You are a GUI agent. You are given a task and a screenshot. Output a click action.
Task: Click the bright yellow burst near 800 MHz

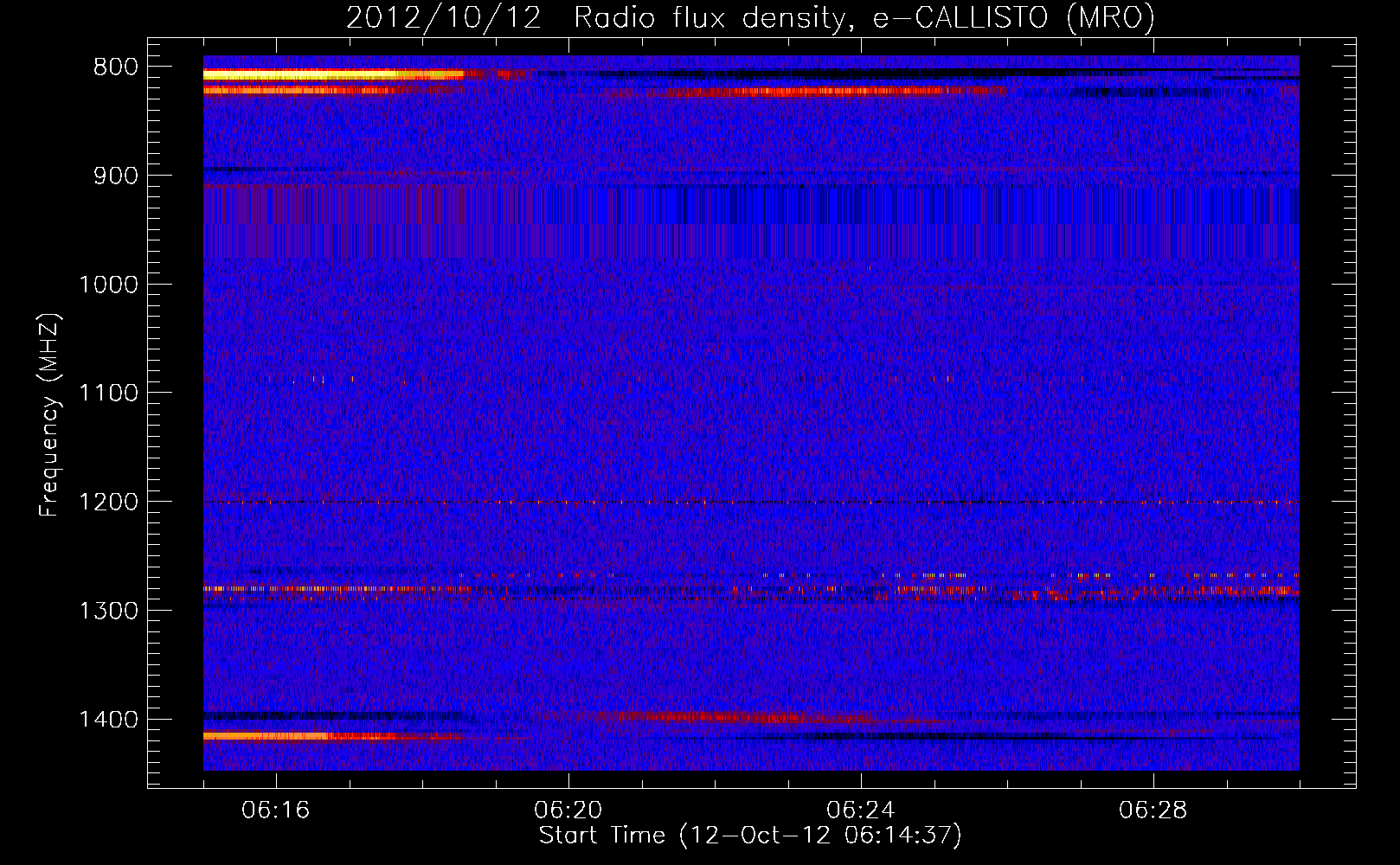point(333,75)
